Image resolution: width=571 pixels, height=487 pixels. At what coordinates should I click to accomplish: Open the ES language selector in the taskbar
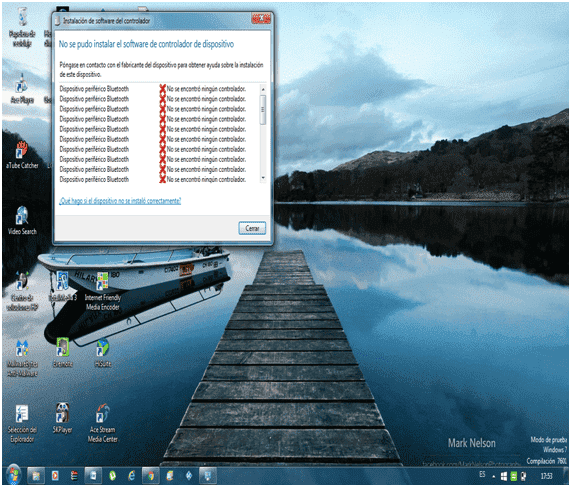pyautogui.click(x=482, y=474)
